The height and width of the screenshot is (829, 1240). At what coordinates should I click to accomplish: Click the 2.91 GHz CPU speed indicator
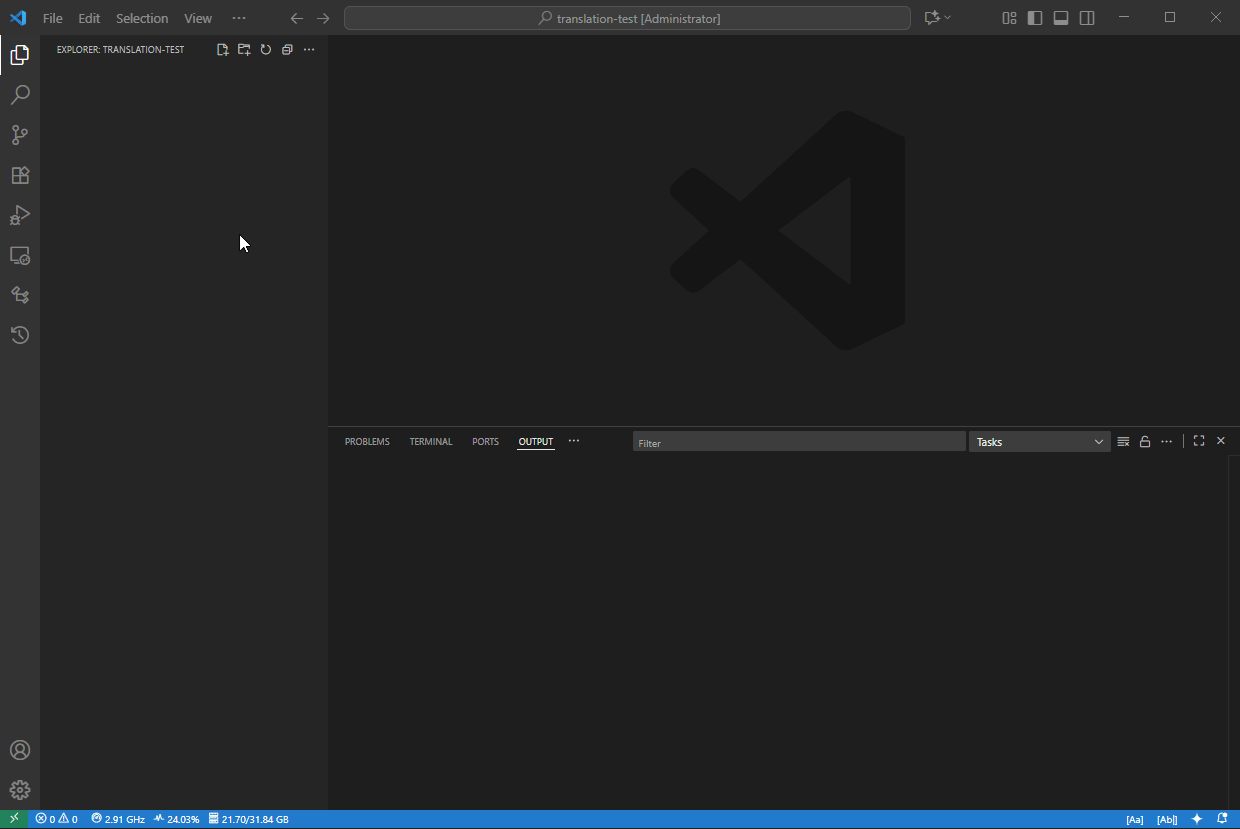click(118, 819)
